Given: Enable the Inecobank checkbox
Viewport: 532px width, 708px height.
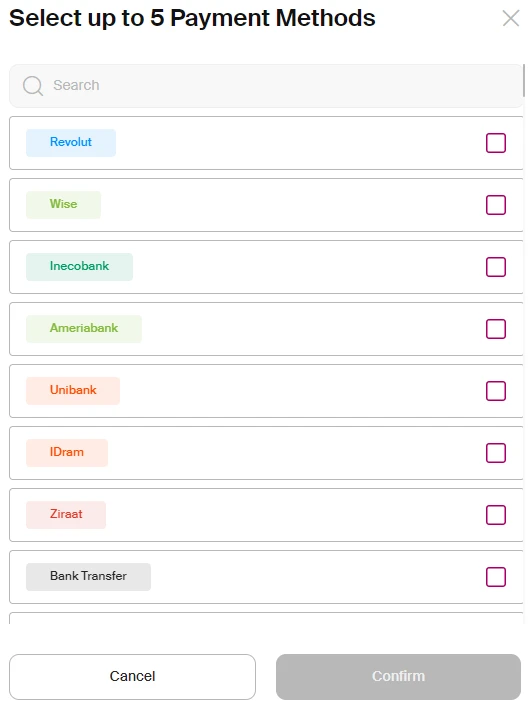Looking at the screenshot, I should (x=495, y=267).
